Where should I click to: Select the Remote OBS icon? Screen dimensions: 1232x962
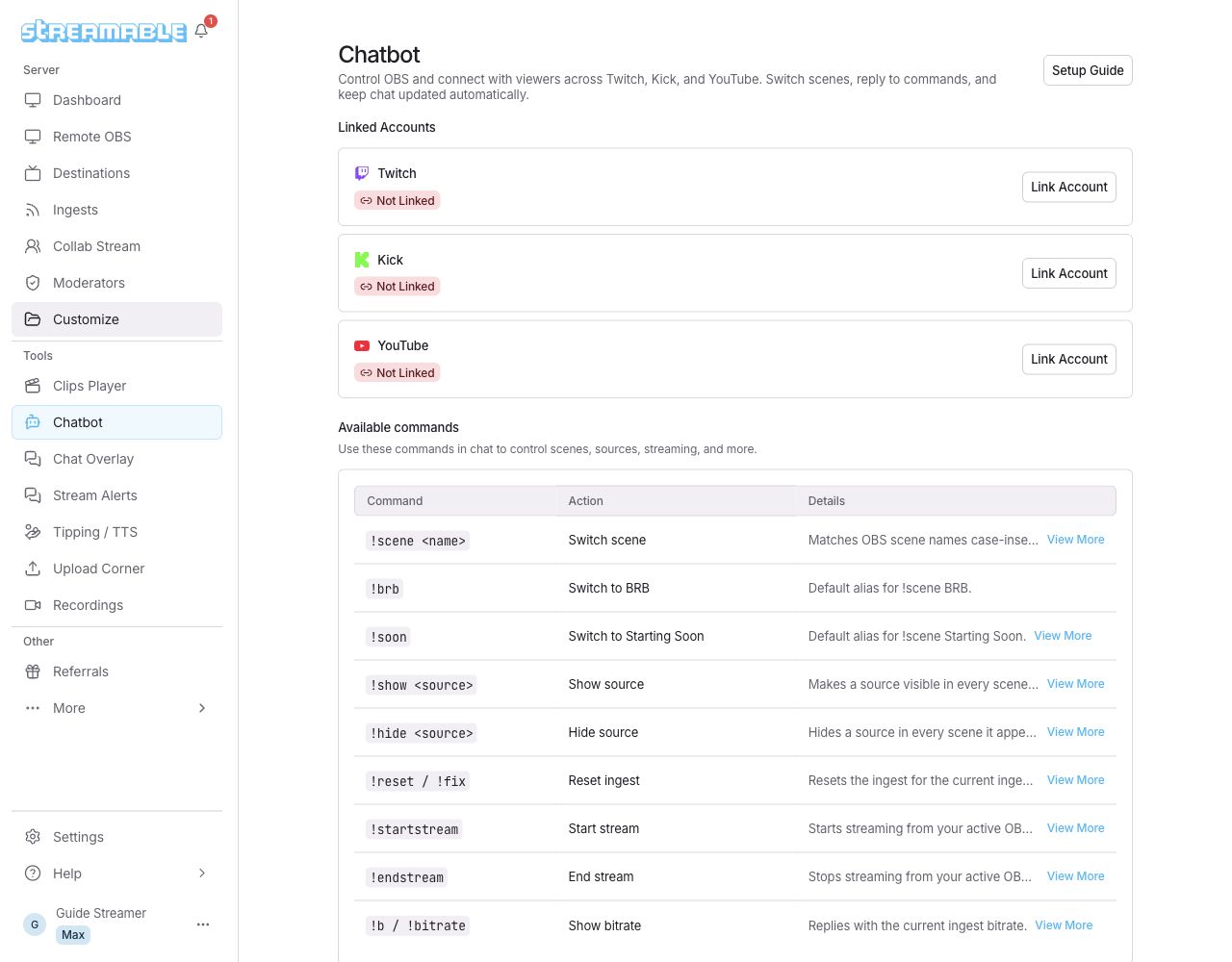(33, 137)
